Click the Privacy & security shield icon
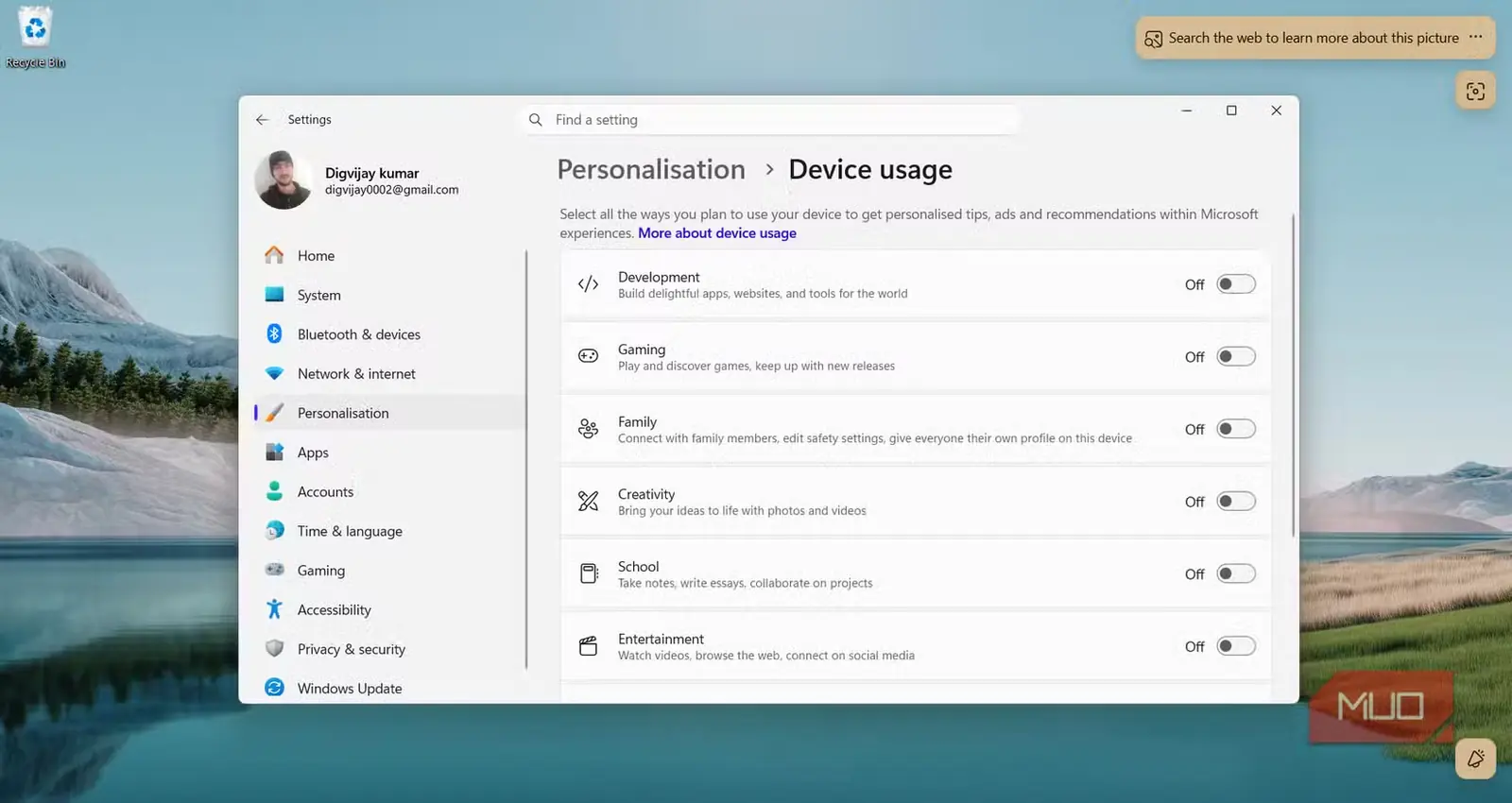1512x803 pixels. (274, 649)
